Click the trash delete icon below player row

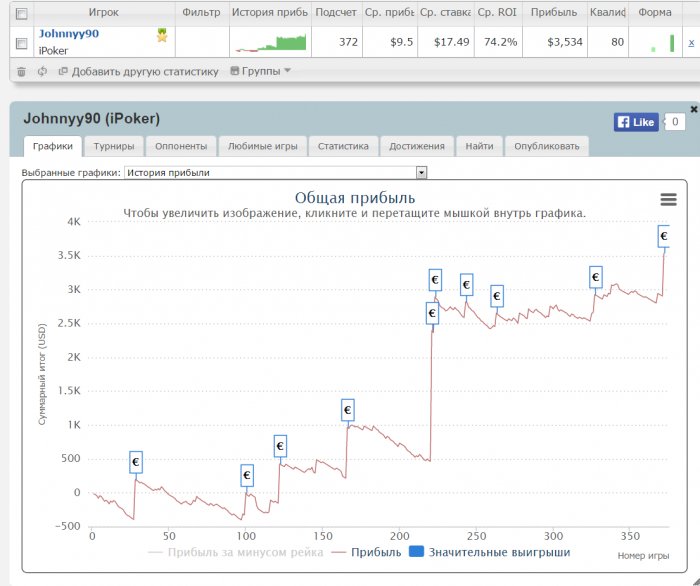click(21, 71)
